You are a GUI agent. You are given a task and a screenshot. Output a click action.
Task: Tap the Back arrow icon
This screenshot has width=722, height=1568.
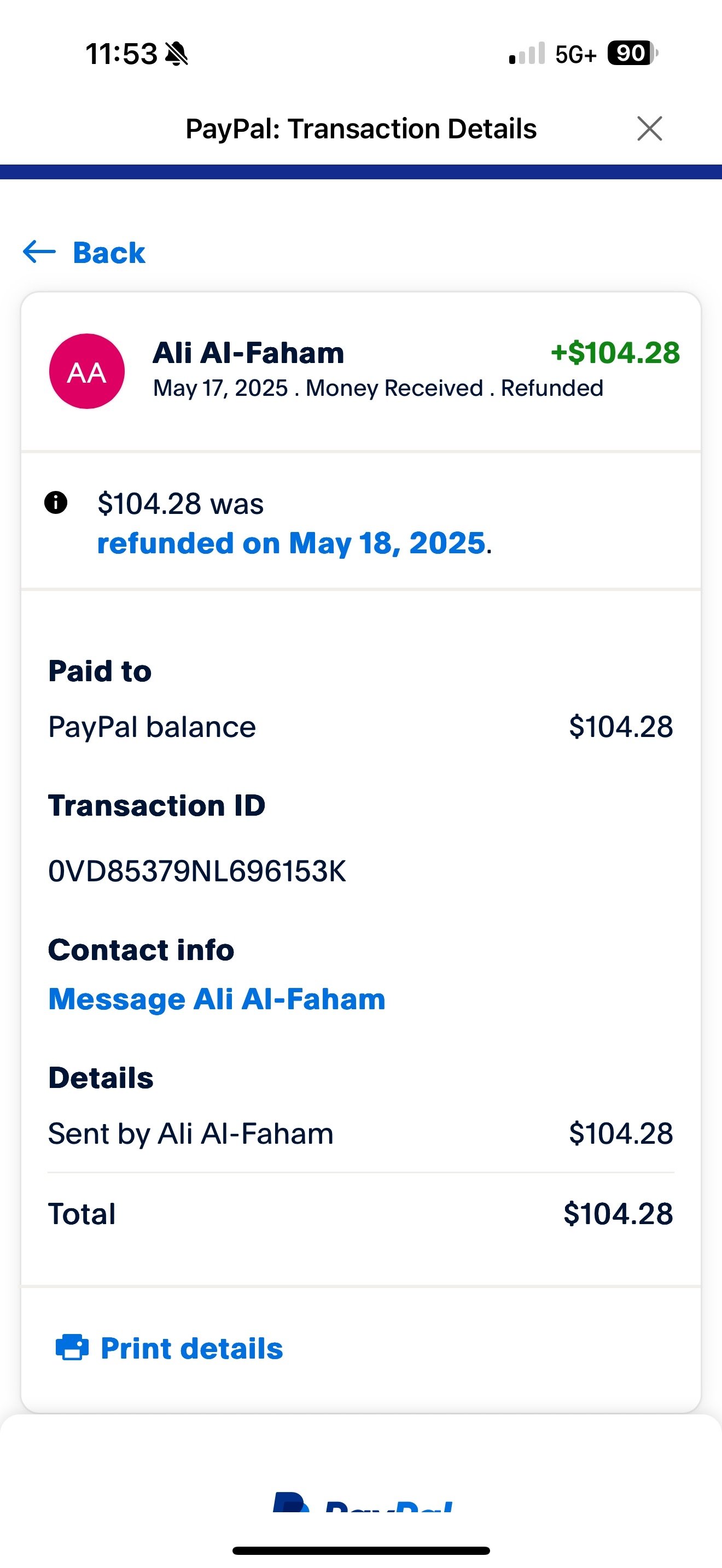[x=39, y=251]
